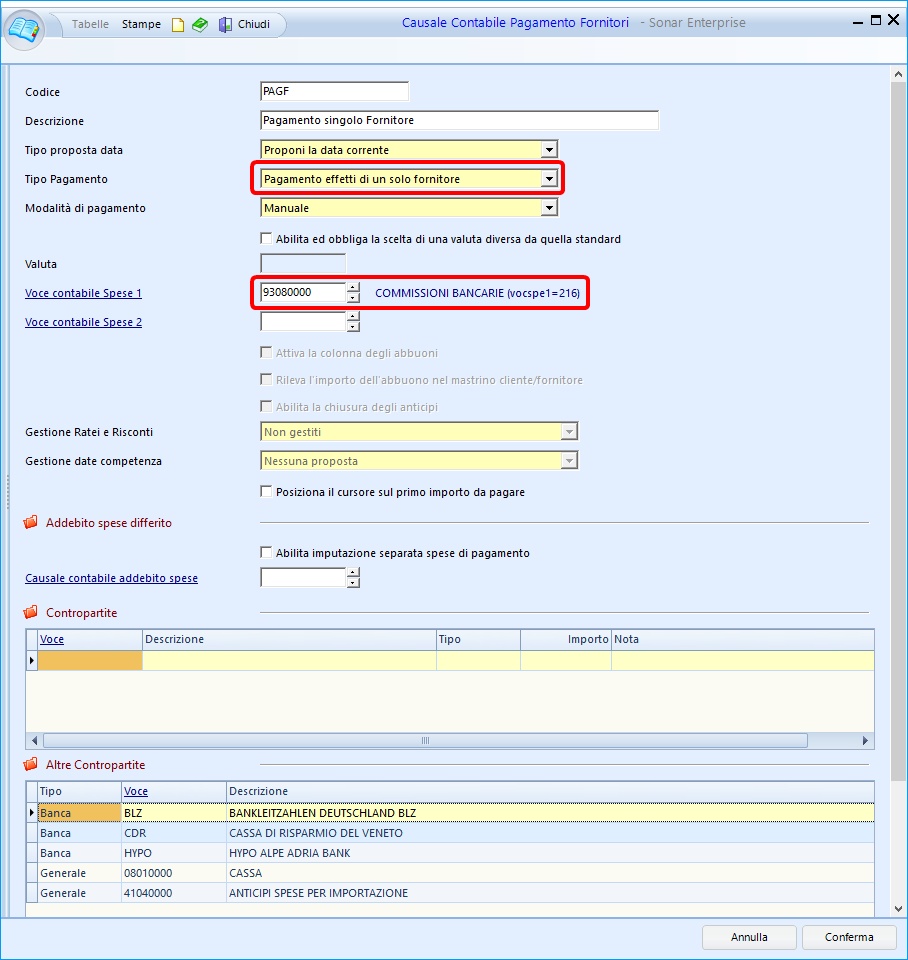This screenshot has width=908, height=960.
Task: Open the green book manual icon
Action: click(x=200, y=24)
